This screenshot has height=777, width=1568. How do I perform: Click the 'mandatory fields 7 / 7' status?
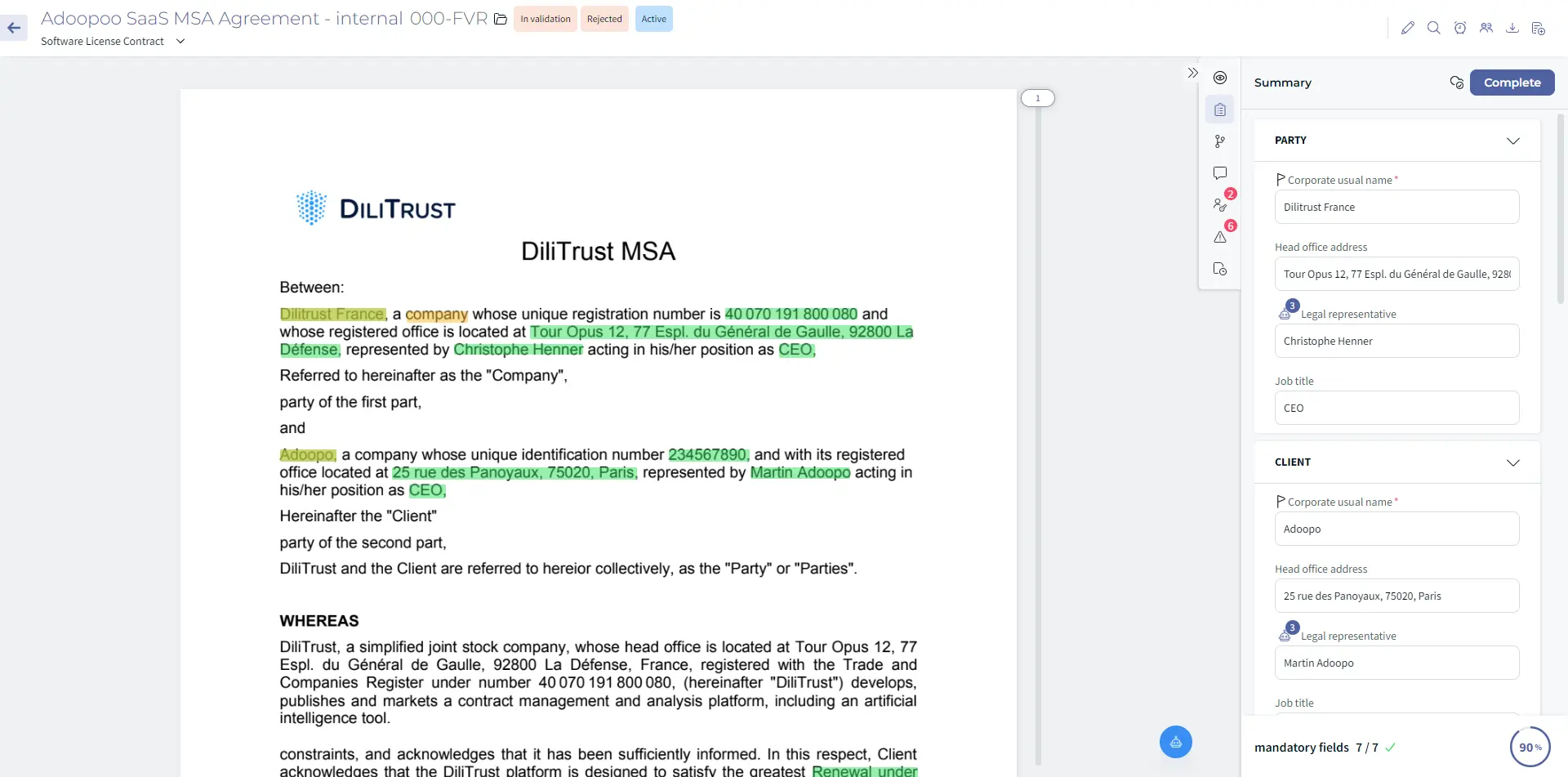point(1325,747)
